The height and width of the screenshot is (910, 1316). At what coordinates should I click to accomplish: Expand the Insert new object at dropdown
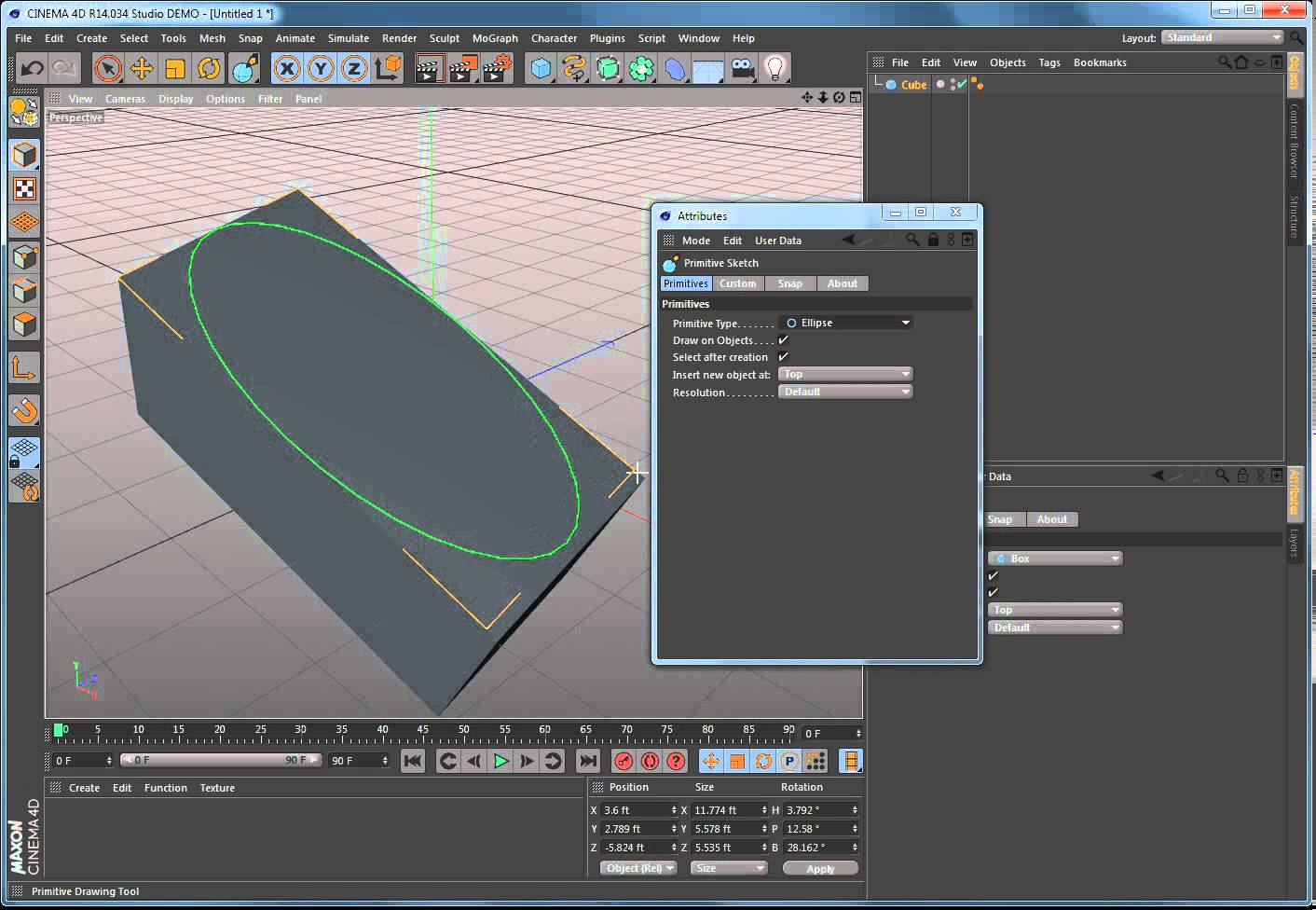[845, 374]
